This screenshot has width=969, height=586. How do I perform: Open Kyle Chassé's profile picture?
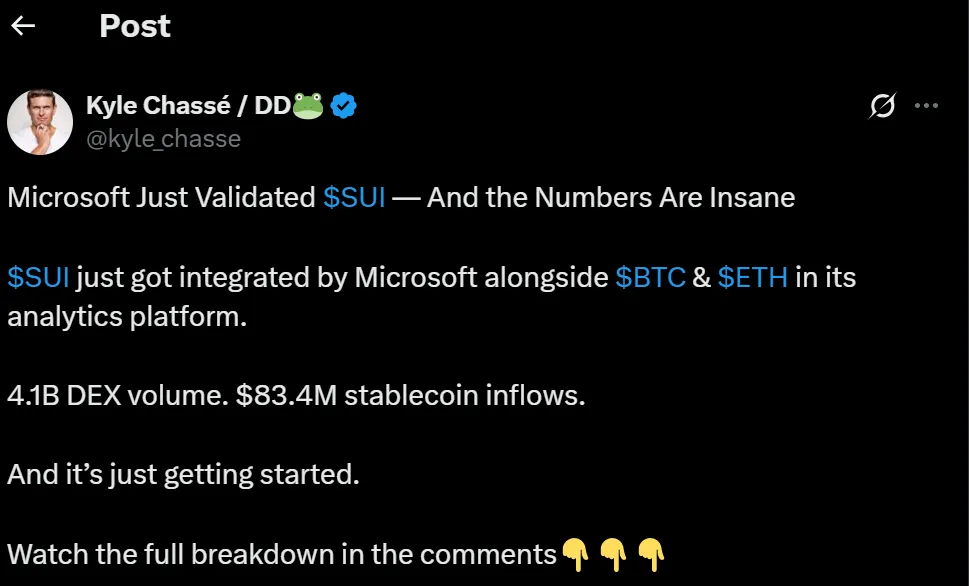tap(40, 122)
